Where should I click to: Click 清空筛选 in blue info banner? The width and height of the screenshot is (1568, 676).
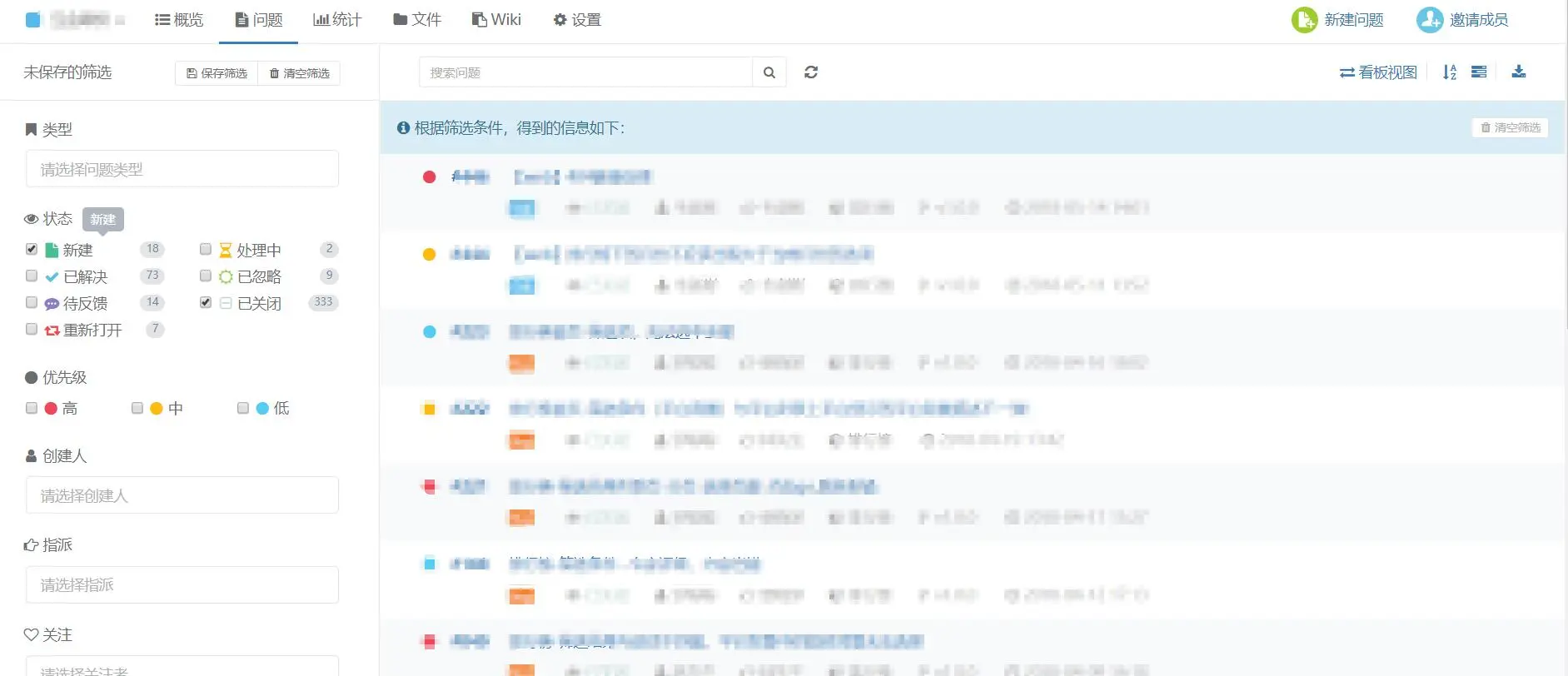click(x=1511, y=127)
